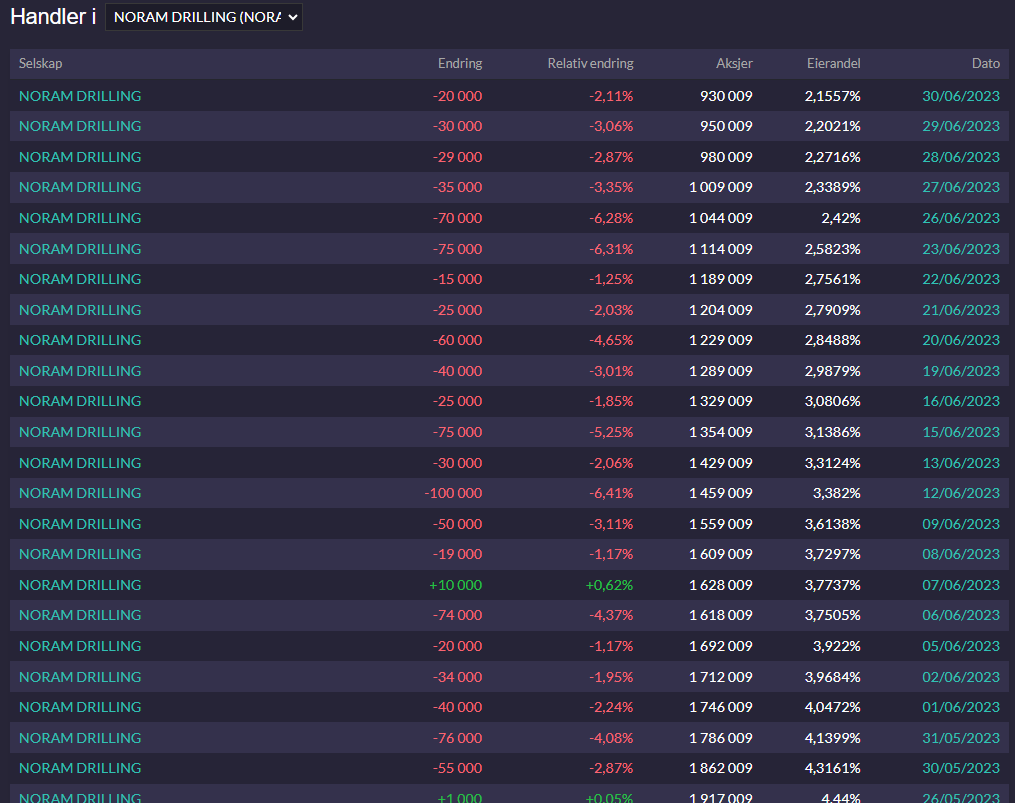Select the -76 000 change value
This screenshot has width=1015, height=803.
pyautogui.click(x=458, y=738)
